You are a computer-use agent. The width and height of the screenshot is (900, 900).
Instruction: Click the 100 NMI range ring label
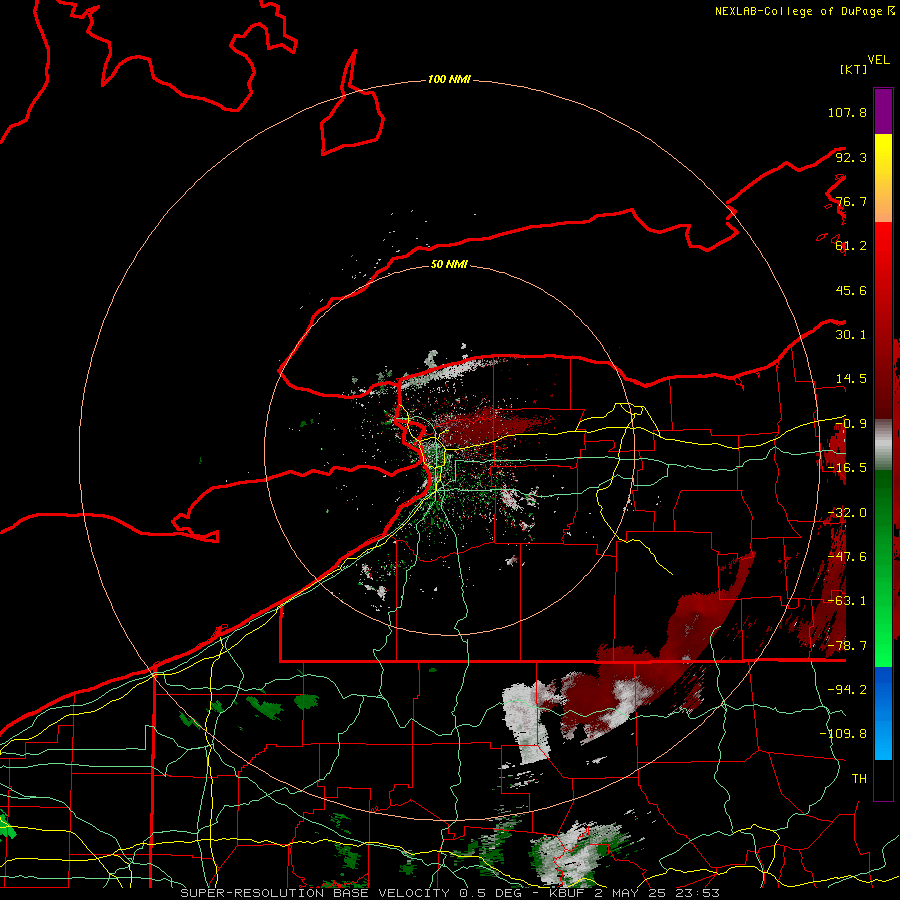tap(449, 79)
